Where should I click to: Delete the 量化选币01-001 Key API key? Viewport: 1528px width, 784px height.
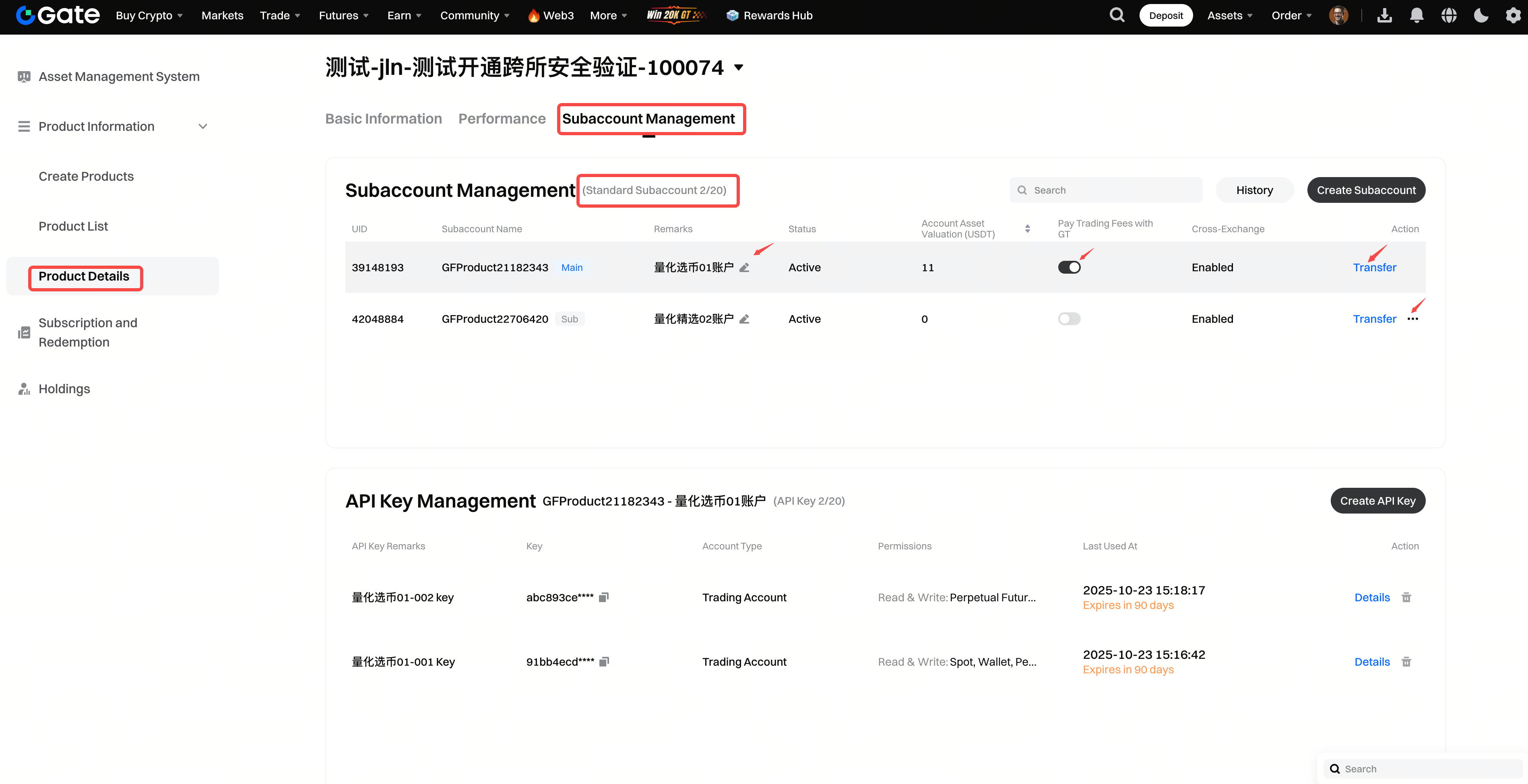pyautogui.click(x=1406, y=662)
